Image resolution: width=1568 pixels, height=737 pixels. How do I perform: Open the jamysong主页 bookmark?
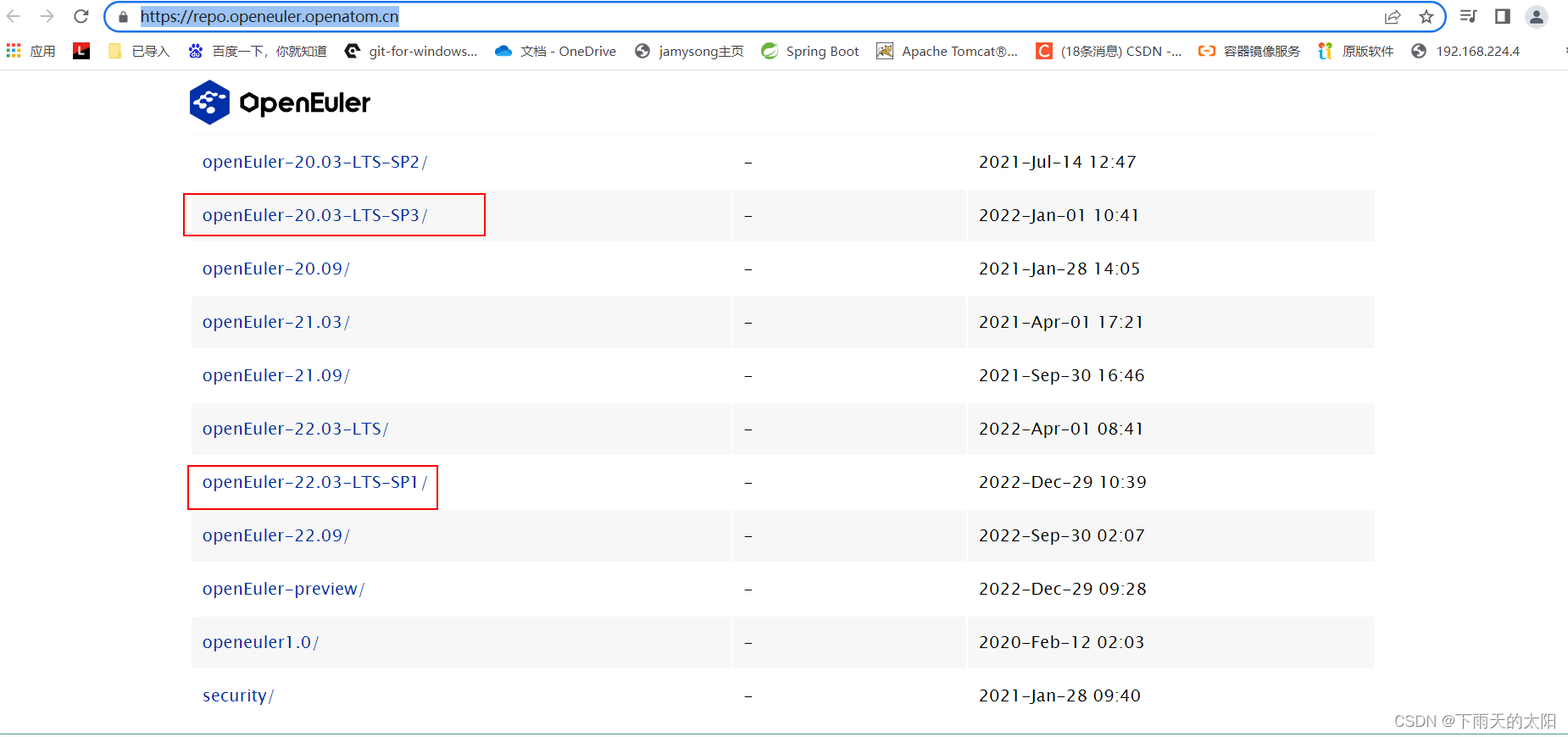coord(689,51)
